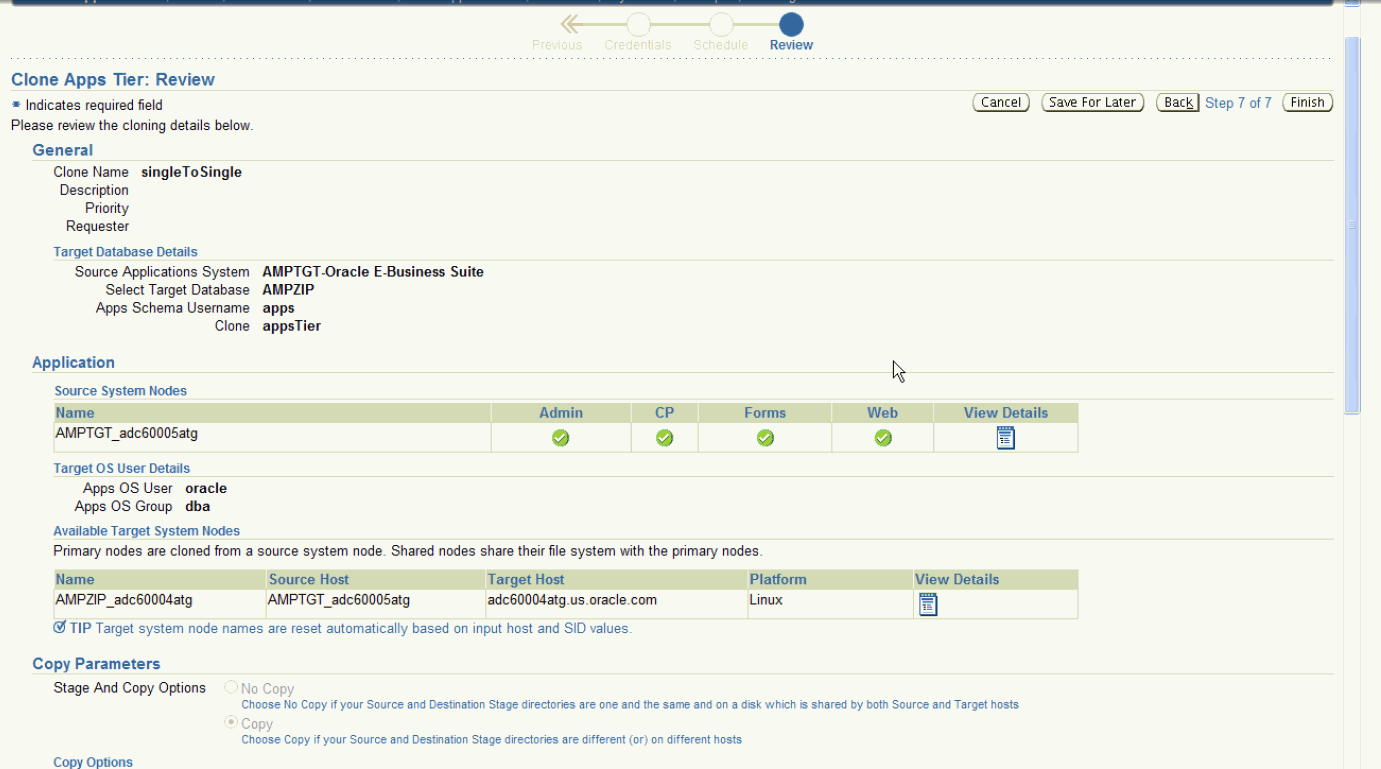Open View Details icon for AMPZIP_adc60004atg

tap(928, 604)
